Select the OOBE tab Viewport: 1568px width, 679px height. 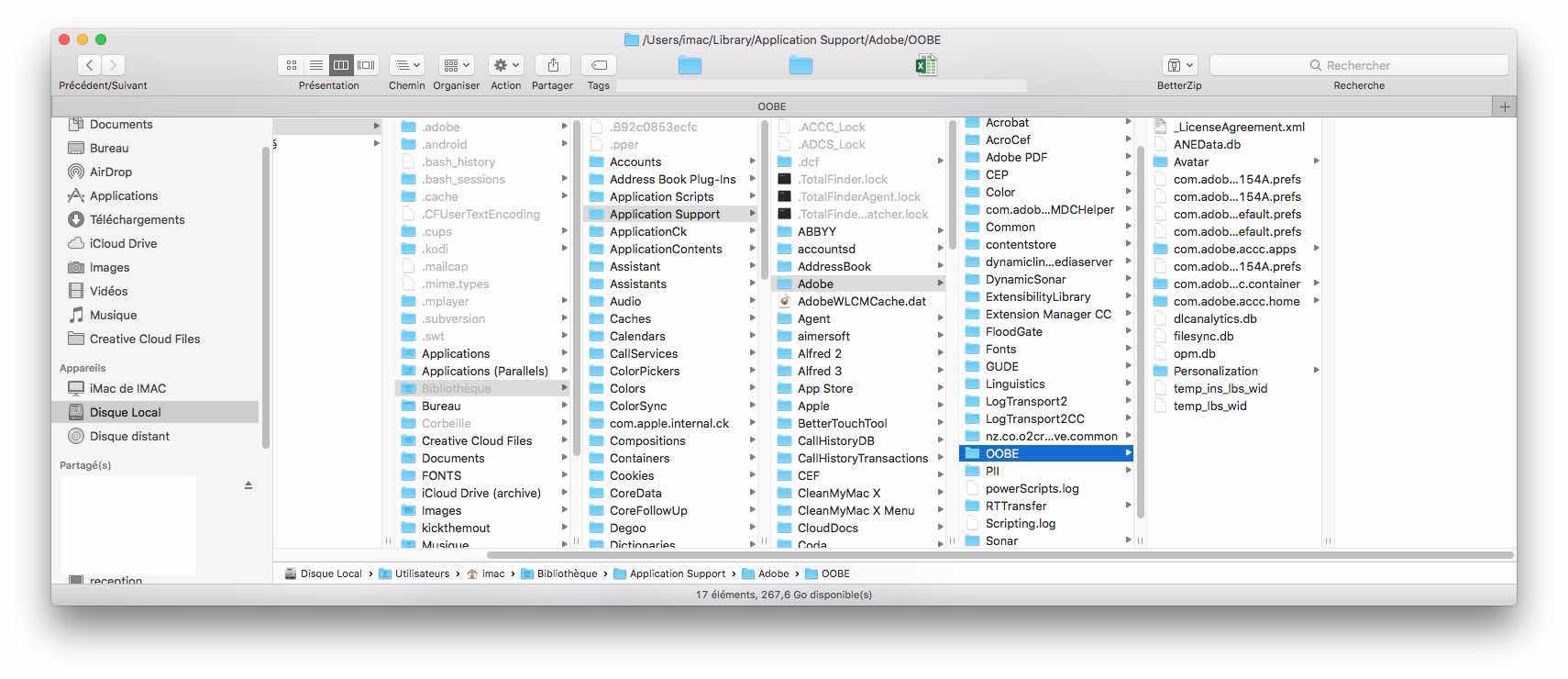coord(772,106)
